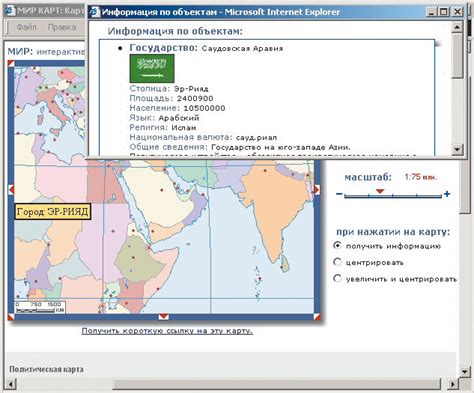Click popup scrollbar down arrow

coord(457,149)
